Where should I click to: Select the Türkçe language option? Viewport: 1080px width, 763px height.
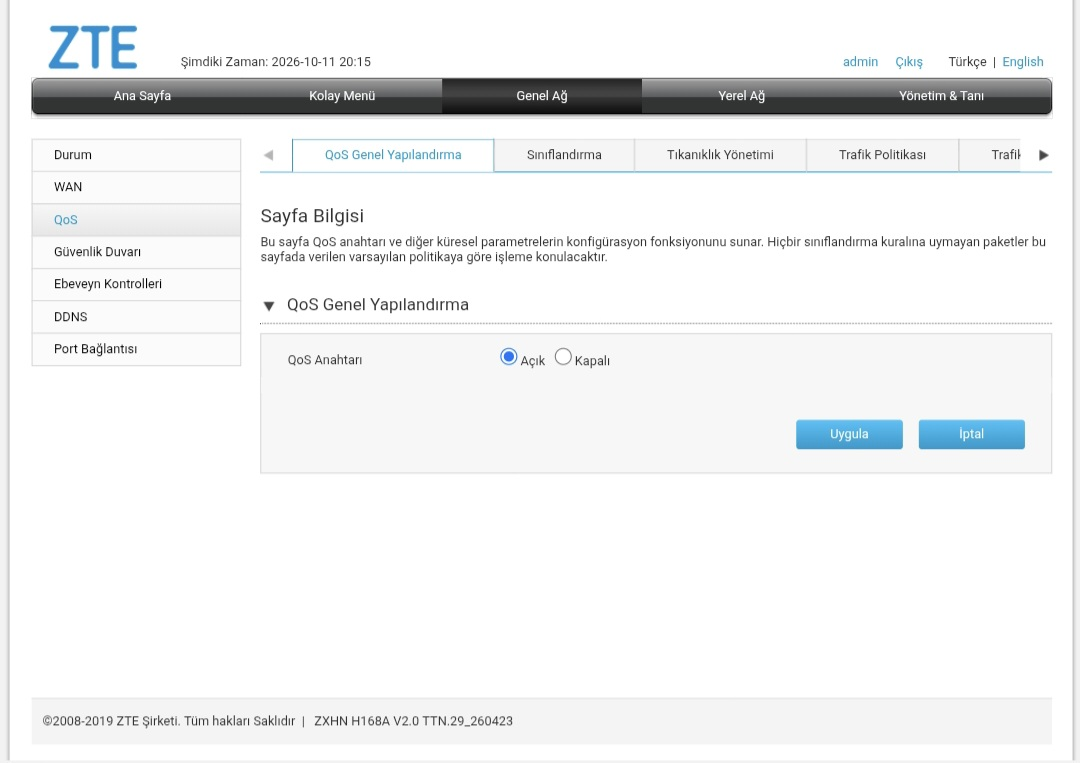click(x=967, y=62)
